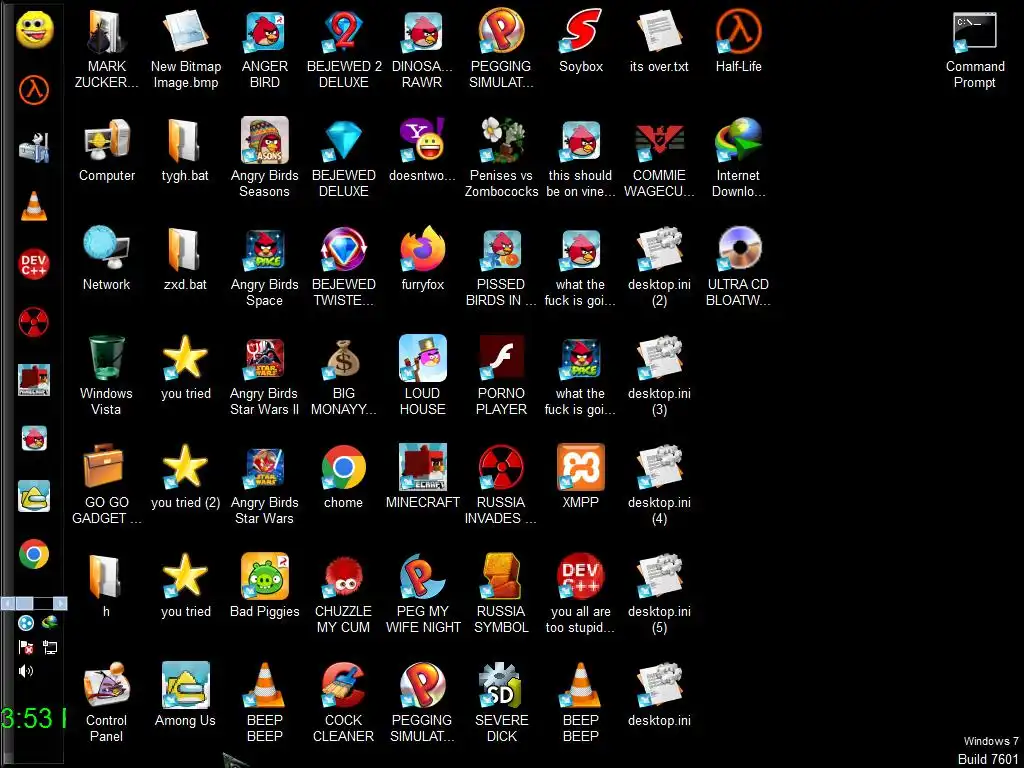Image resolution: width=1024 pixels, height=768 pixels.
Task: Select the Angry Birds Seasons shortcut
Action: click(264, 157)
